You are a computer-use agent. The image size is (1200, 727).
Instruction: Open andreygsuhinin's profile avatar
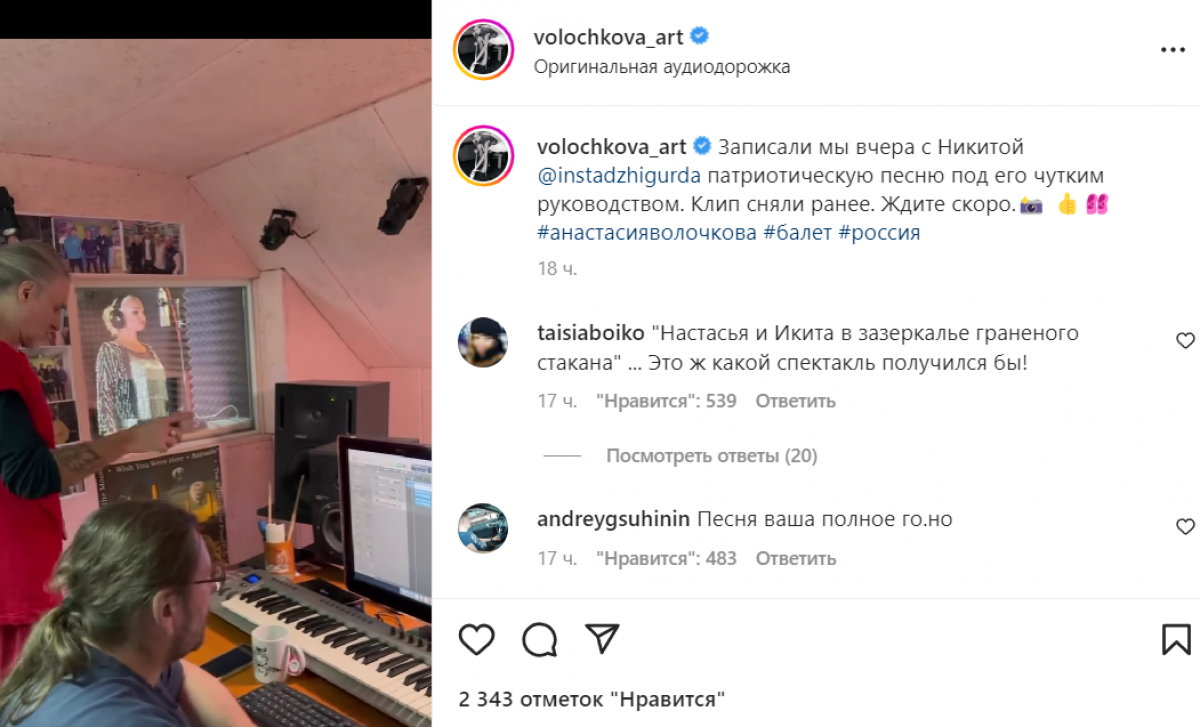coord(483,528)
